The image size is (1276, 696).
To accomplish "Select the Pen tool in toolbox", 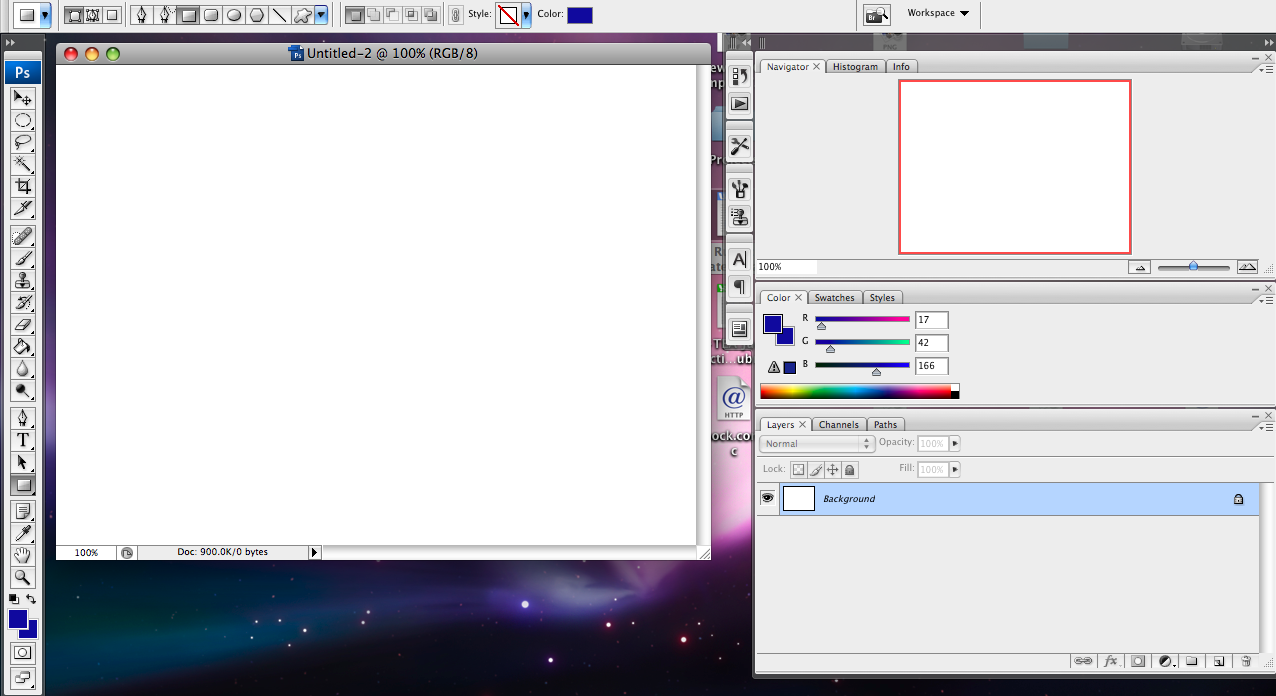I will [22, 418].
